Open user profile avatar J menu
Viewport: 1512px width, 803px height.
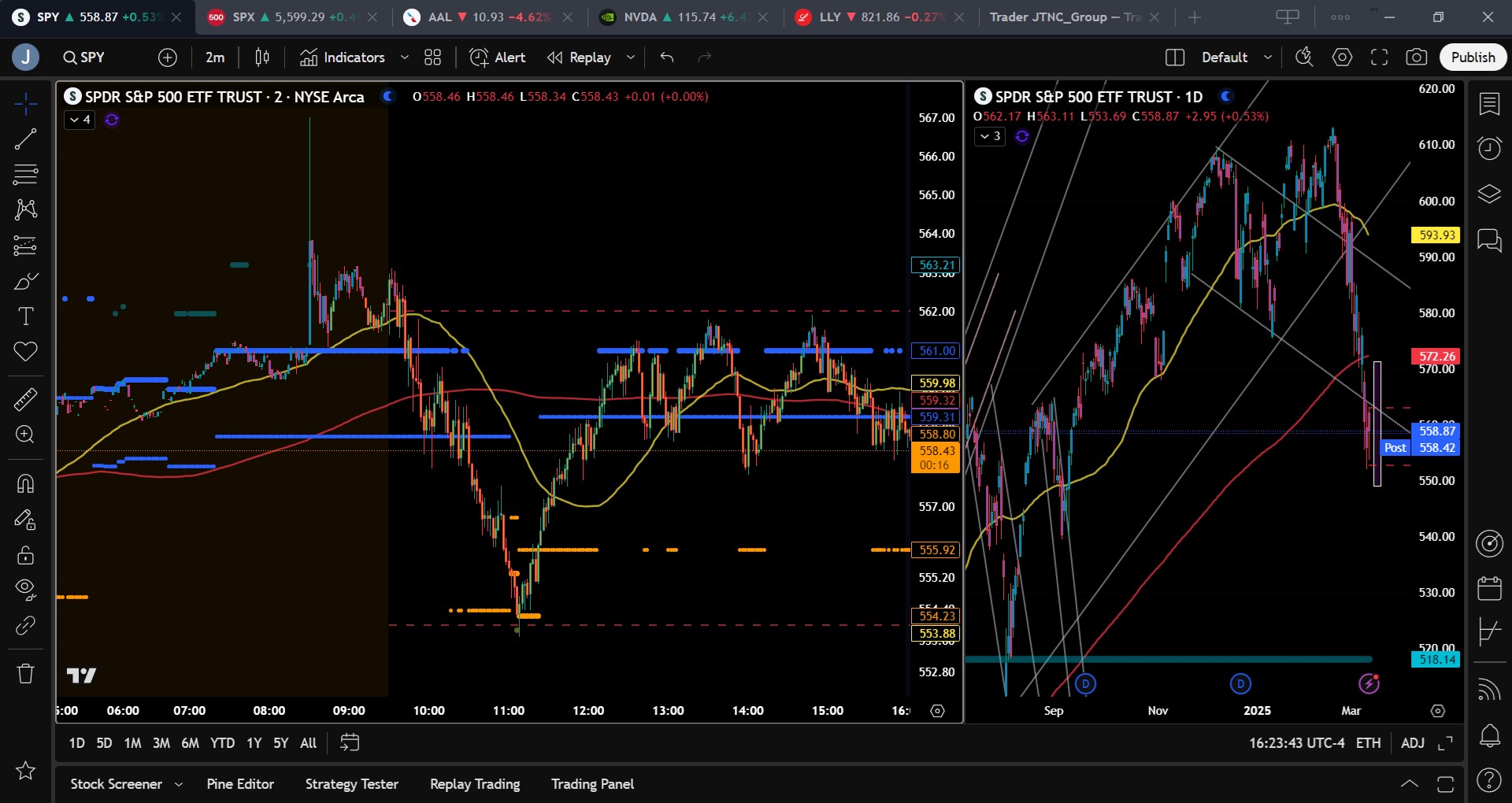pos(25,57)
